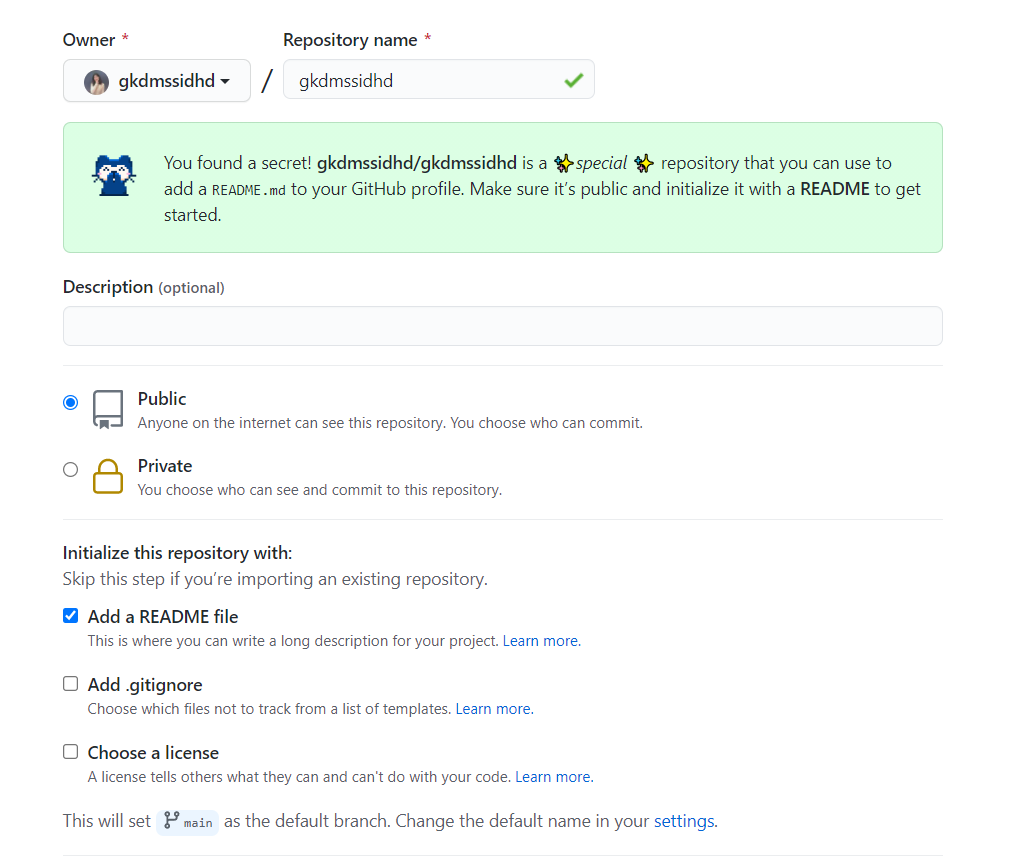Click the 'Add .gitignore' label

[145, 685]
